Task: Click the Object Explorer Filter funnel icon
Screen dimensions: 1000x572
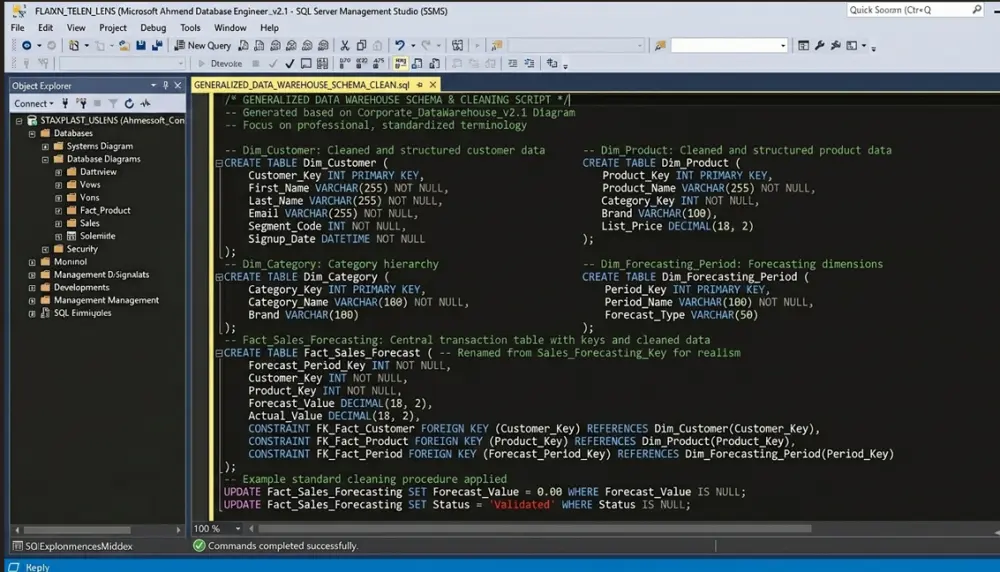Action: click(113, 103)
